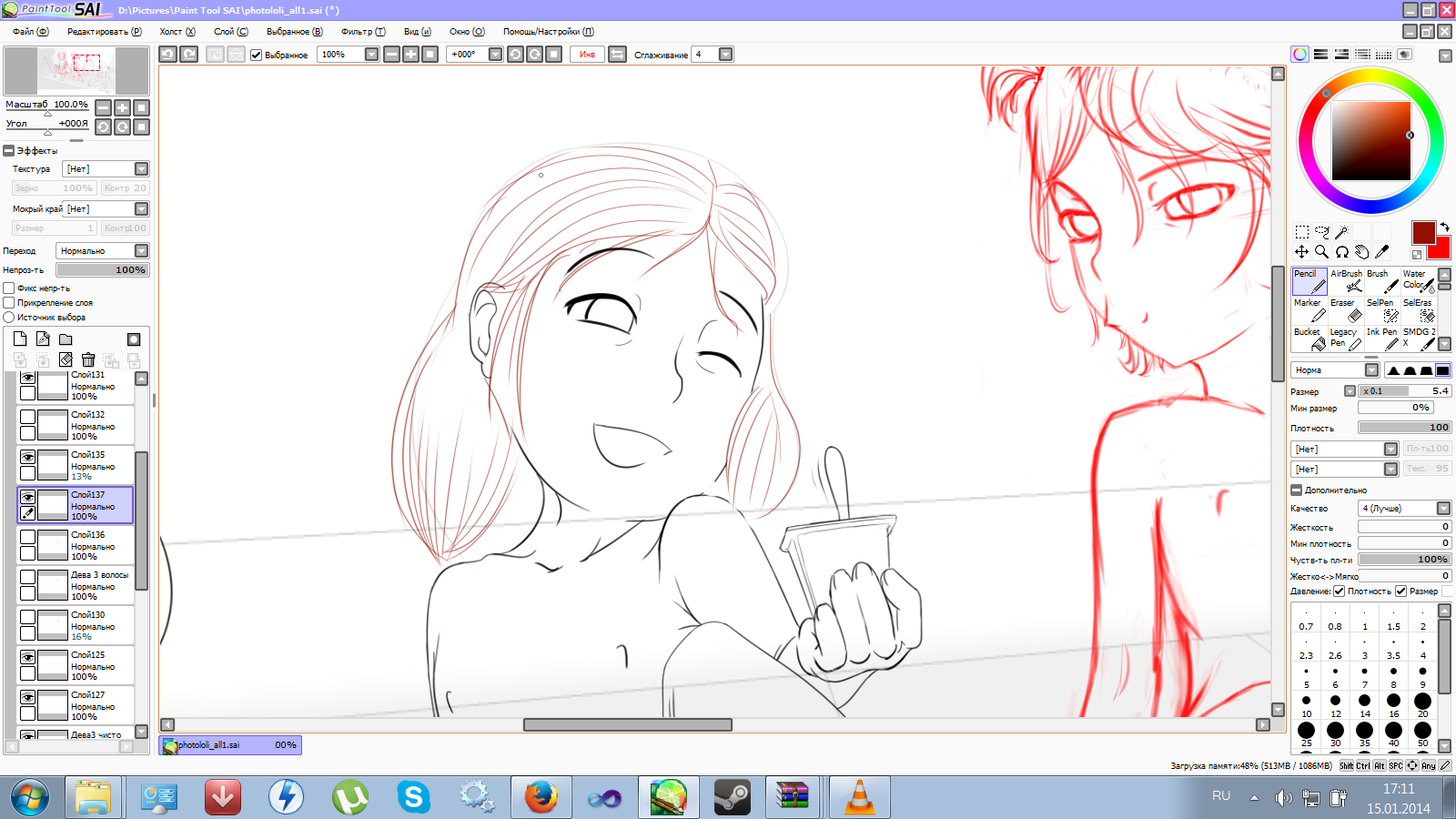Viewport: 1456px width, 819px height.
Task: Select the AirBrush tool
Action: tap(1346, 281)
